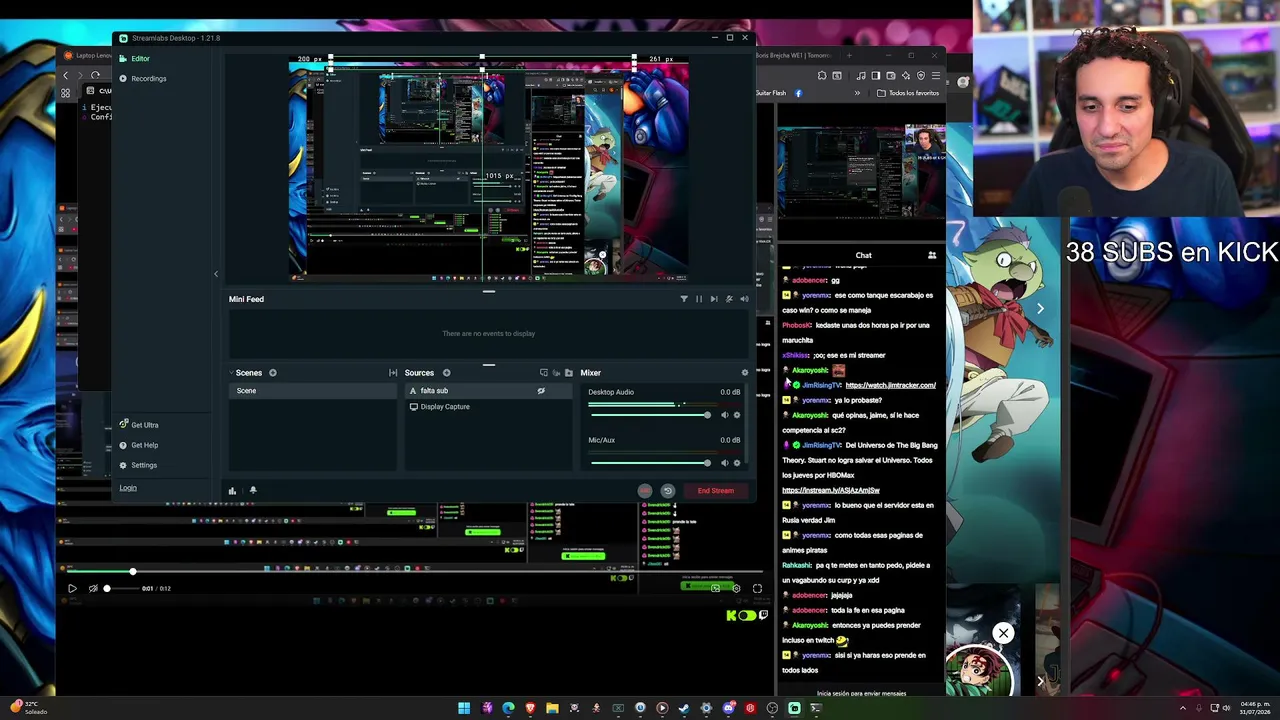This screenshot has width=1280, height=720.
Task: Open Get Help in the sidebar
Action: (138, 445)
